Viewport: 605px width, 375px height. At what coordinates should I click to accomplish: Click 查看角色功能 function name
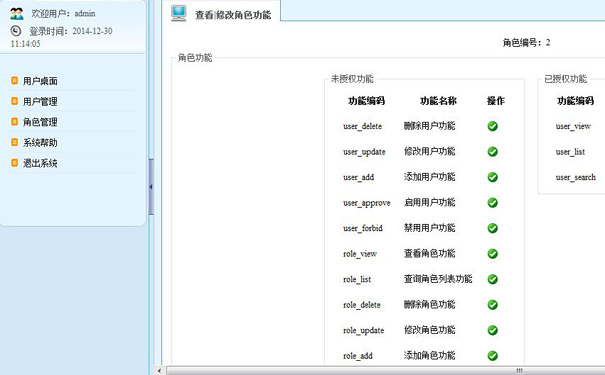[x=429, y=253]
